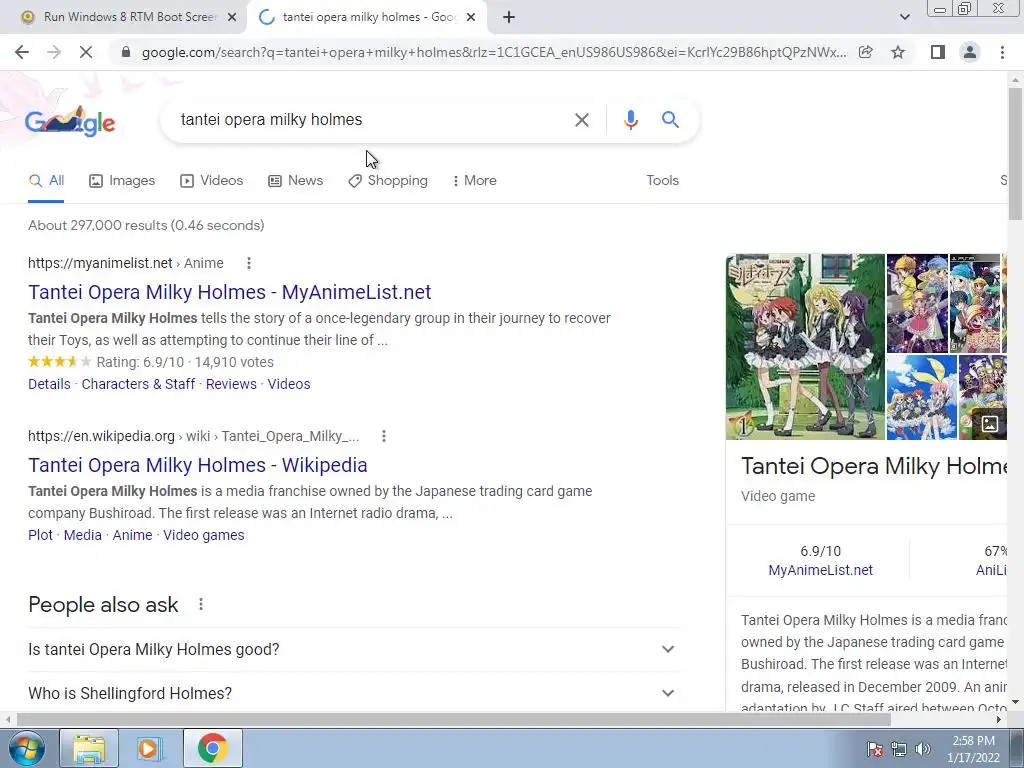1024x768 pixels.
Task: Open network status tray icon
Action: click(899, 749)
